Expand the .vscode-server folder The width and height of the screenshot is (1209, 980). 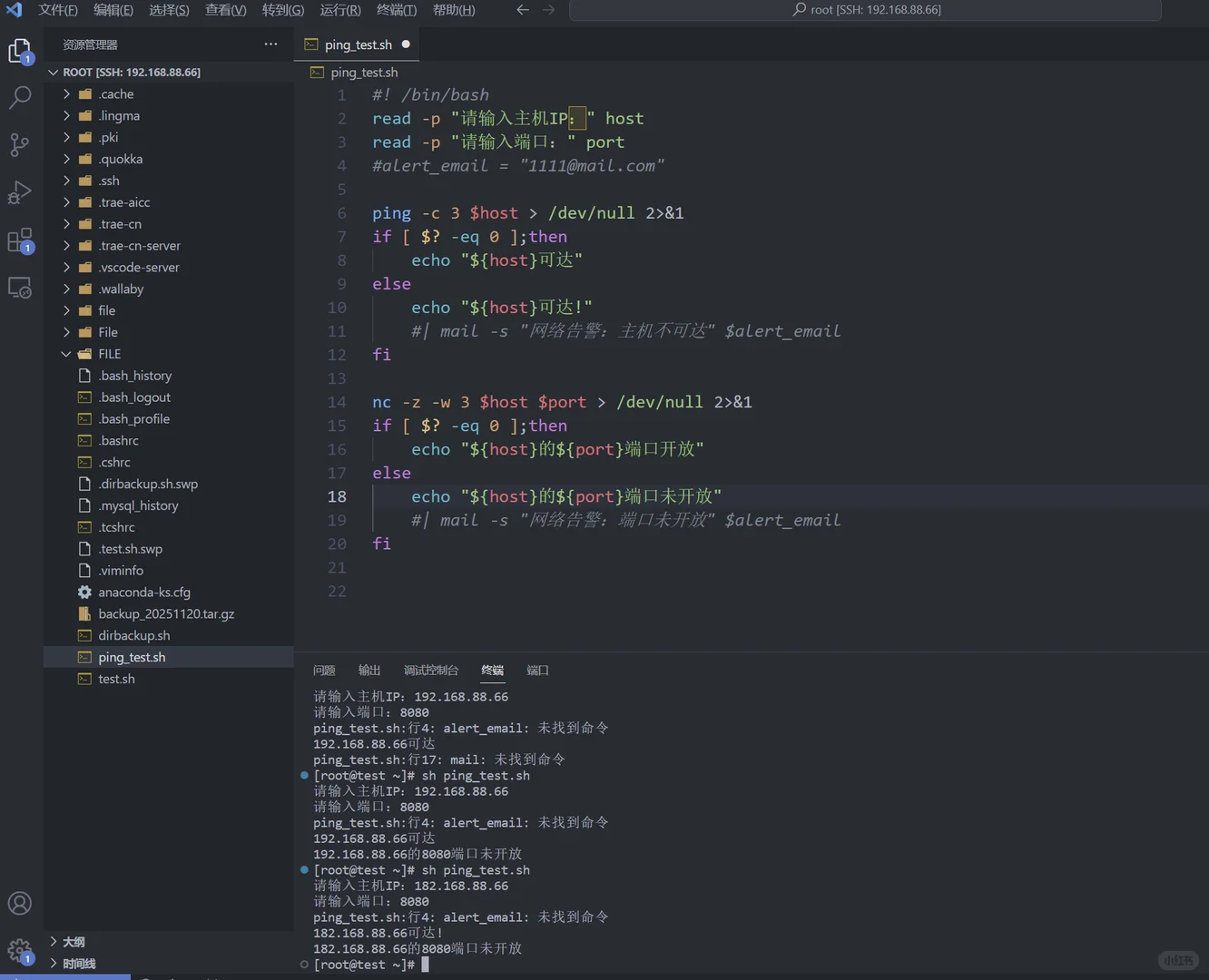(x=169, y=268)
